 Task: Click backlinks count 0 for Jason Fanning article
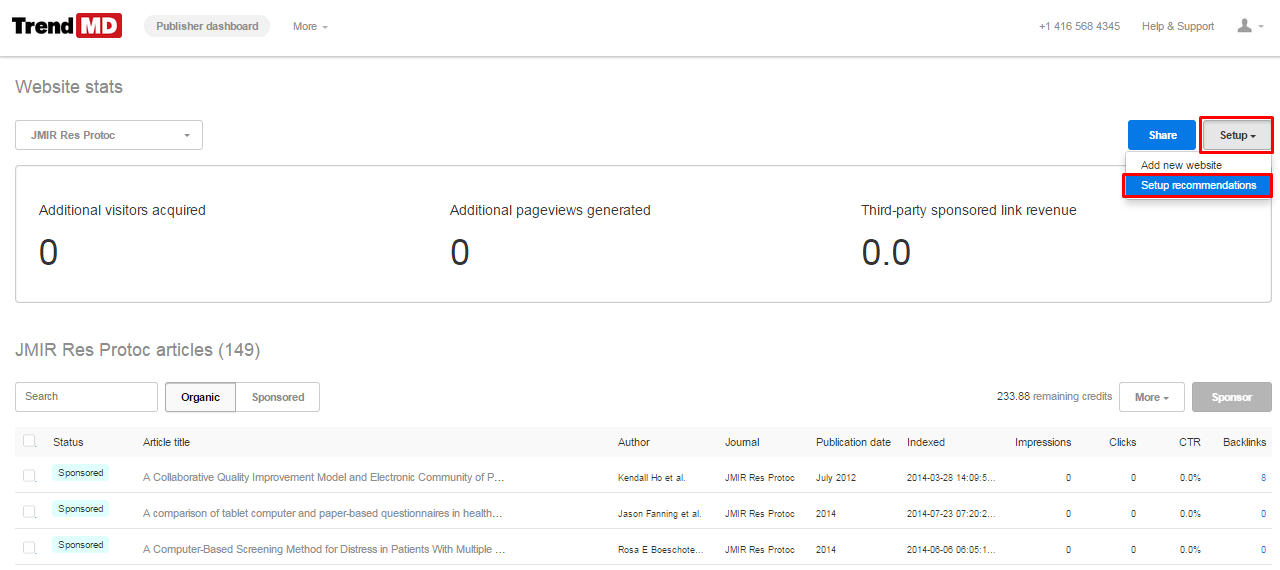click(1263, 514)
